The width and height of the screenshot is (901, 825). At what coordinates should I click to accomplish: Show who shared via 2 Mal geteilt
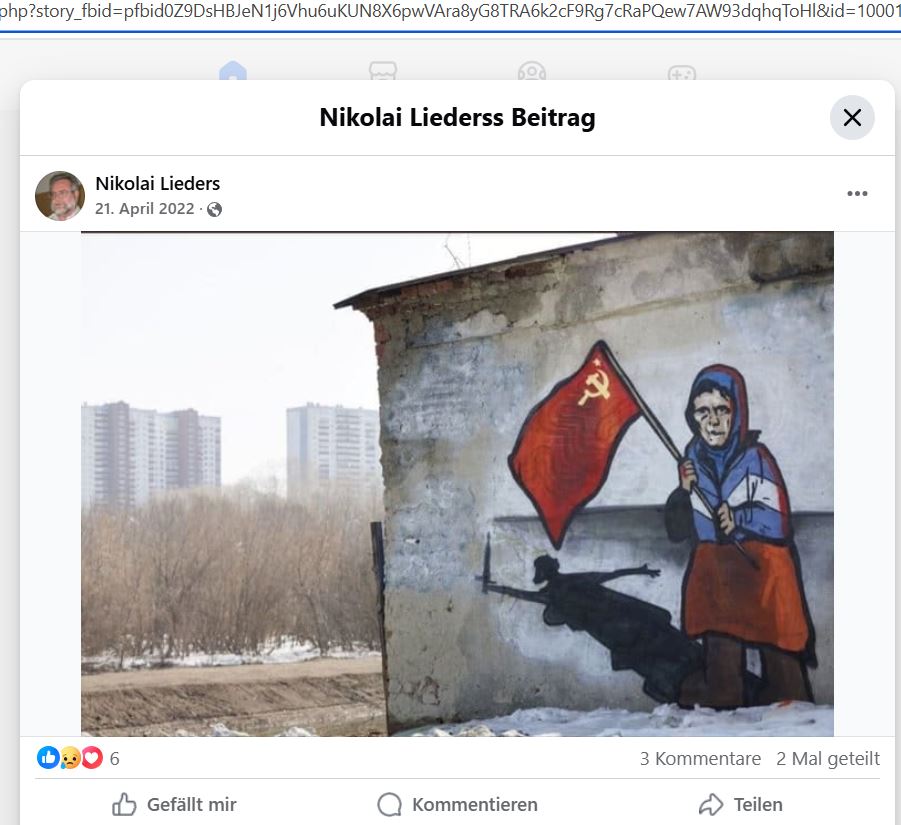827,758
